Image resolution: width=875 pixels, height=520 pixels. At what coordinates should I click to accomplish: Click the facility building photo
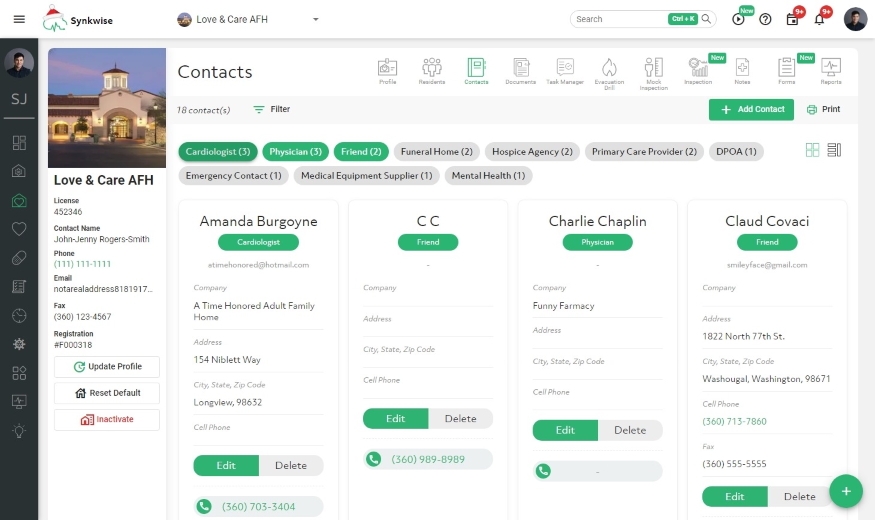tap(107, 108)
